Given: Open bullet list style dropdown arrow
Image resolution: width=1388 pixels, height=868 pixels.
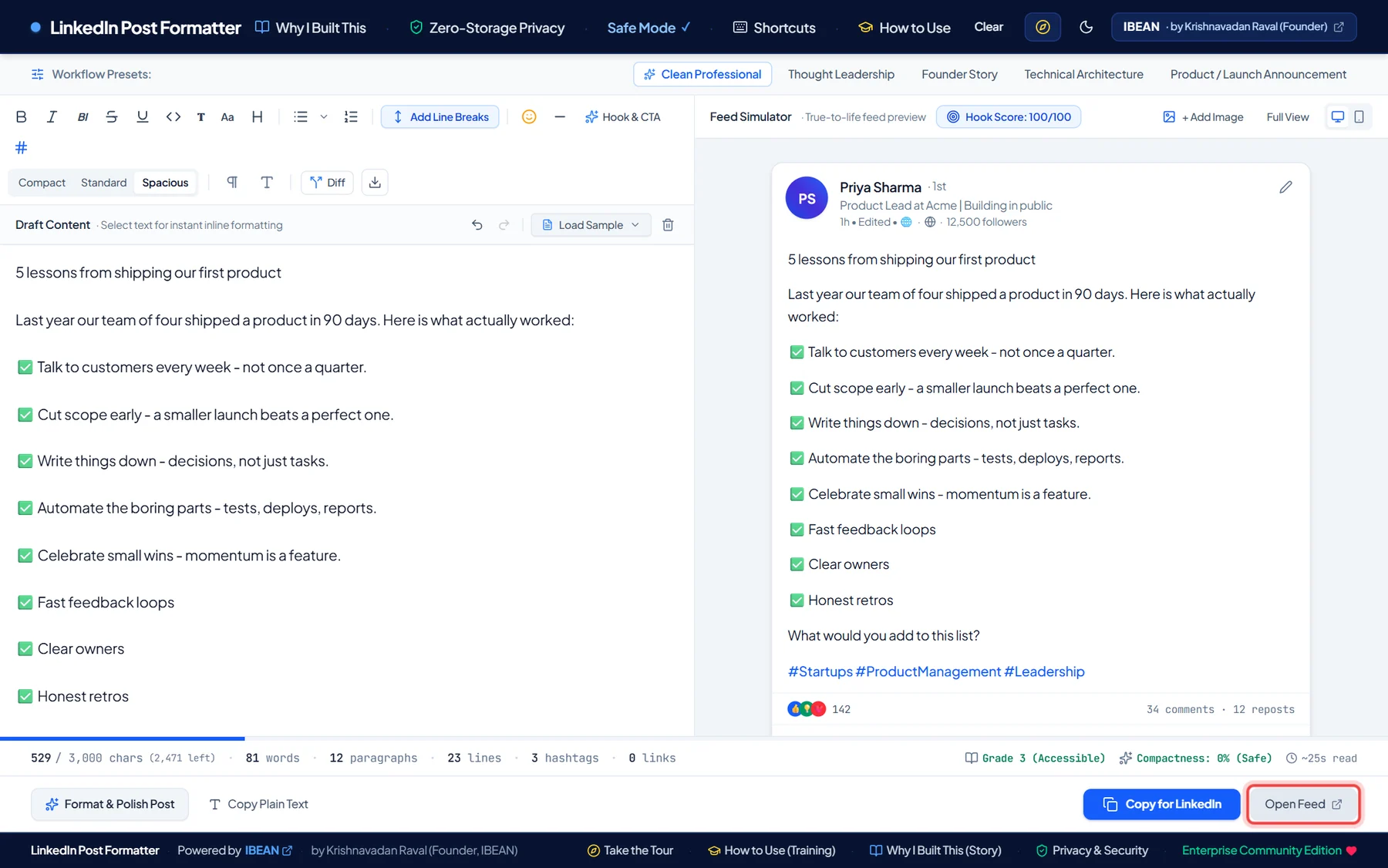Looking at the screenshot, I should [324, 117].
